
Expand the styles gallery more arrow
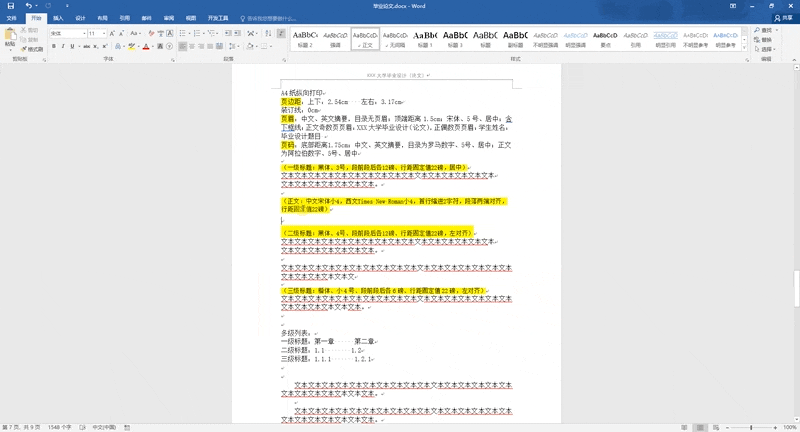tap(744, 48)
